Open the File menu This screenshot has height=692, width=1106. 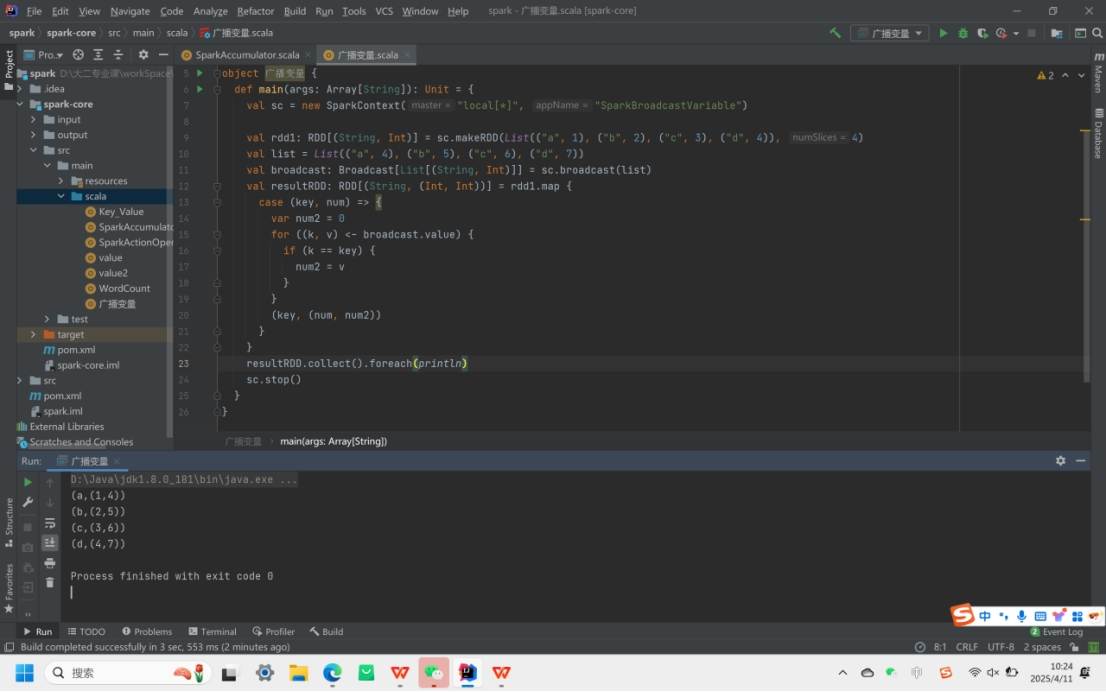point(34,11)
